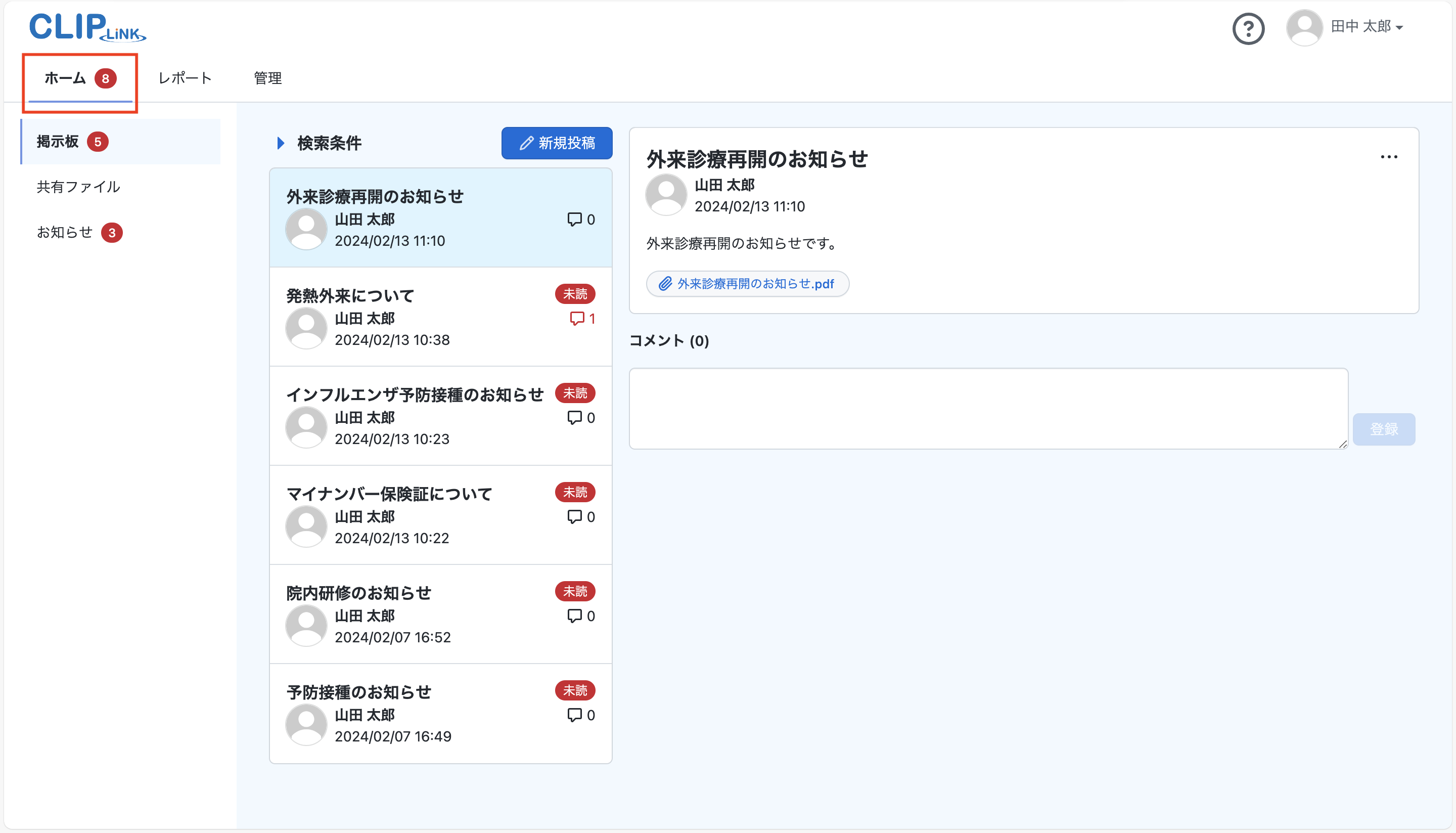This screenshot has width=1456, height=833.
Task: Click the 田中 太郎 profile avatar icon
Action: coord(1304,27)
